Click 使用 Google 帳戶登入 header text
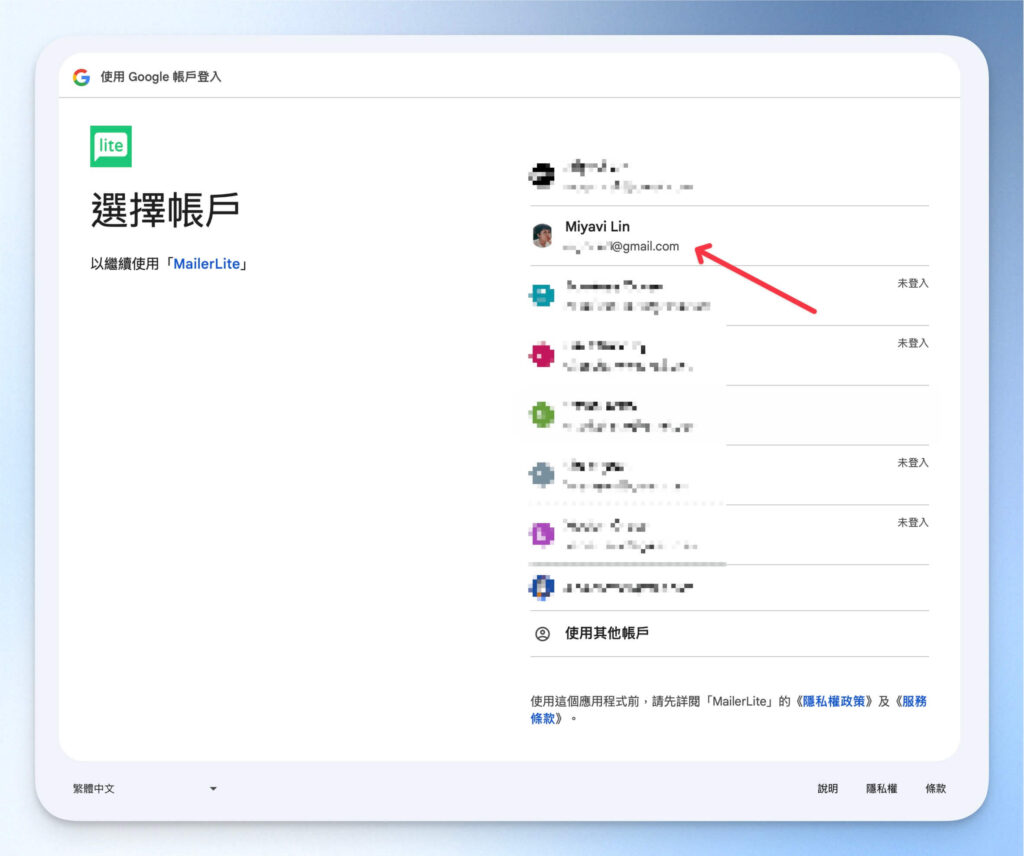The image size is (1024, 856). tap(161, 77)
